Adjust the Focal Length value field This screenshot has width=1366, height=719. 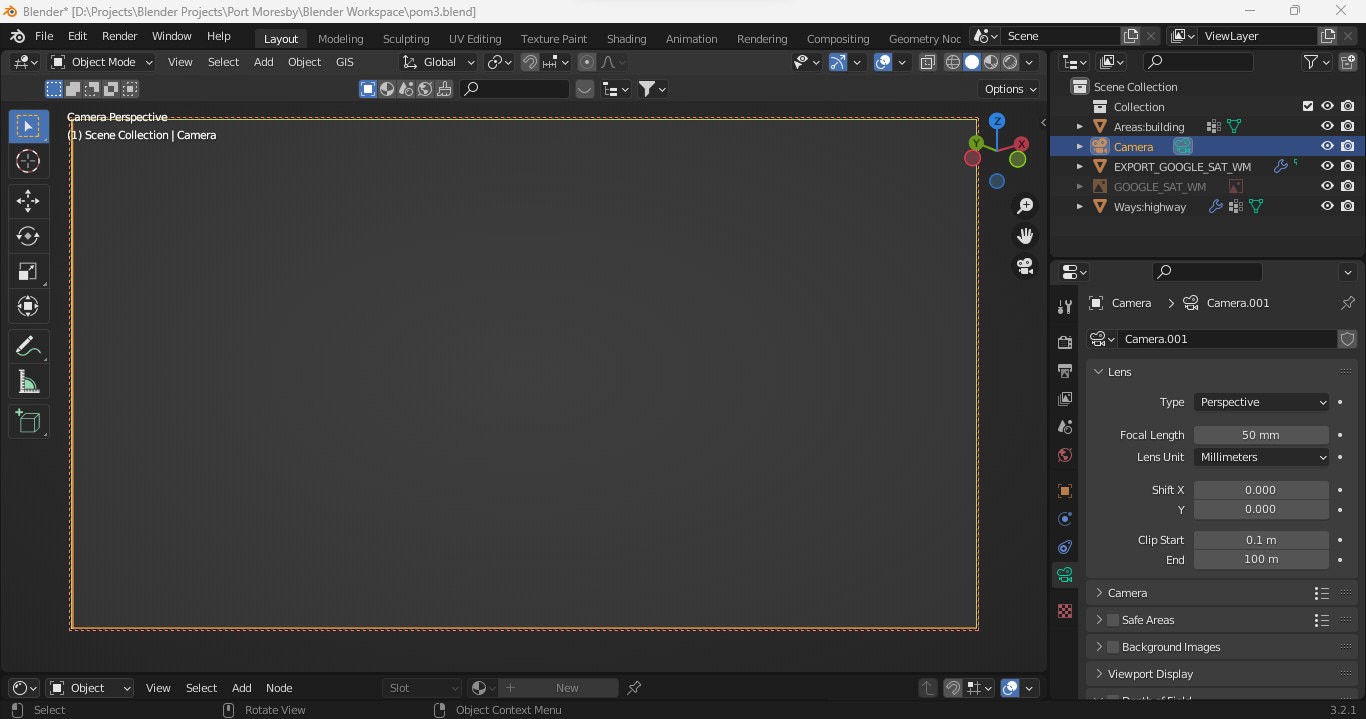[1261, 434]
